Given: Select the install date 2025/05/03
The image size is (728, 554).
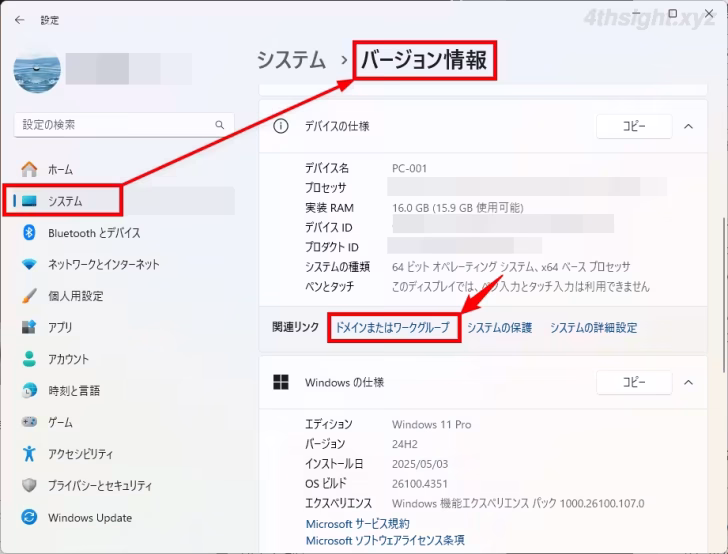Looking at the screenshot, I should pos(420,464).
